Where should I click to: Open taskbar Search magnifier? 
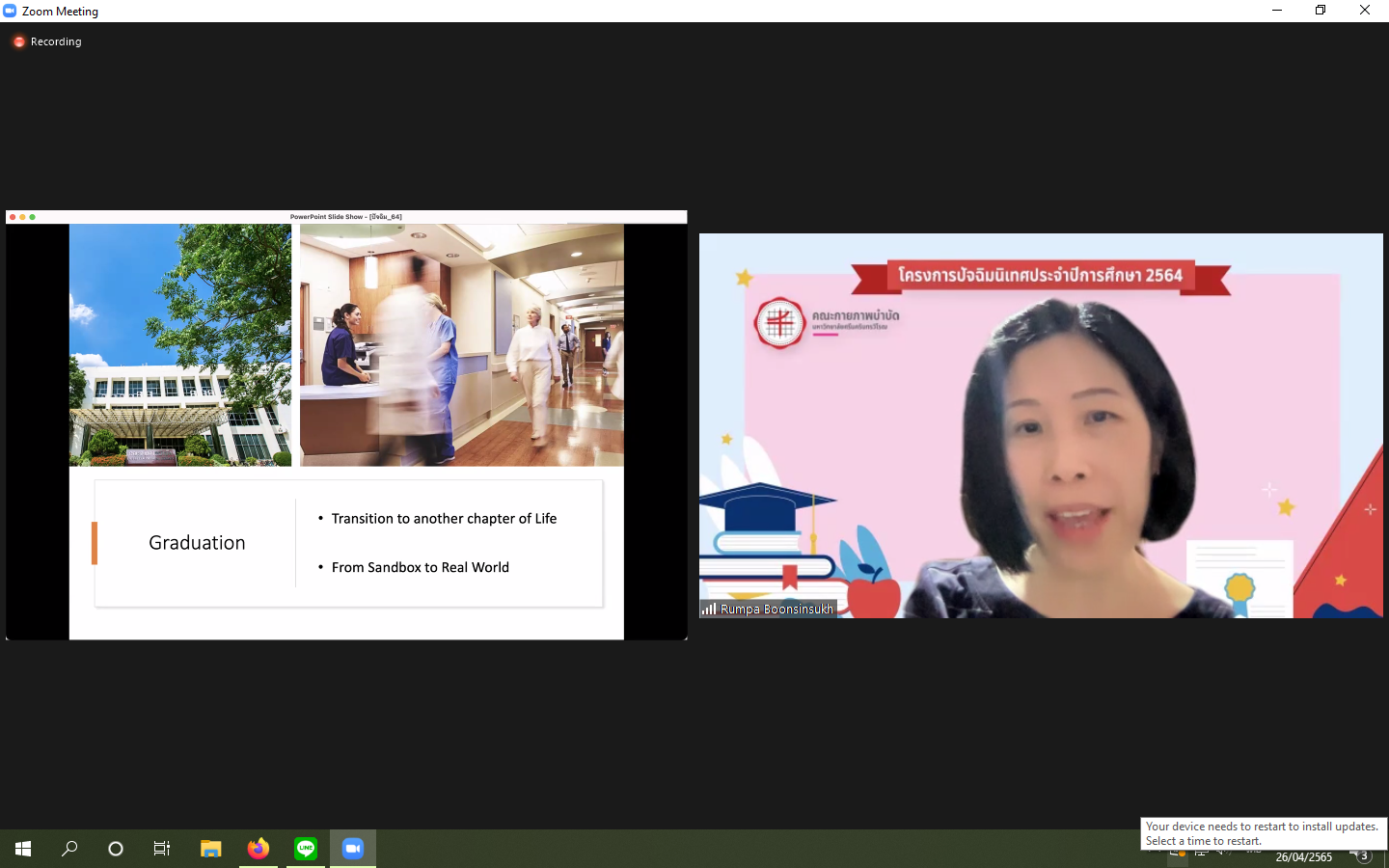point(69,849)
